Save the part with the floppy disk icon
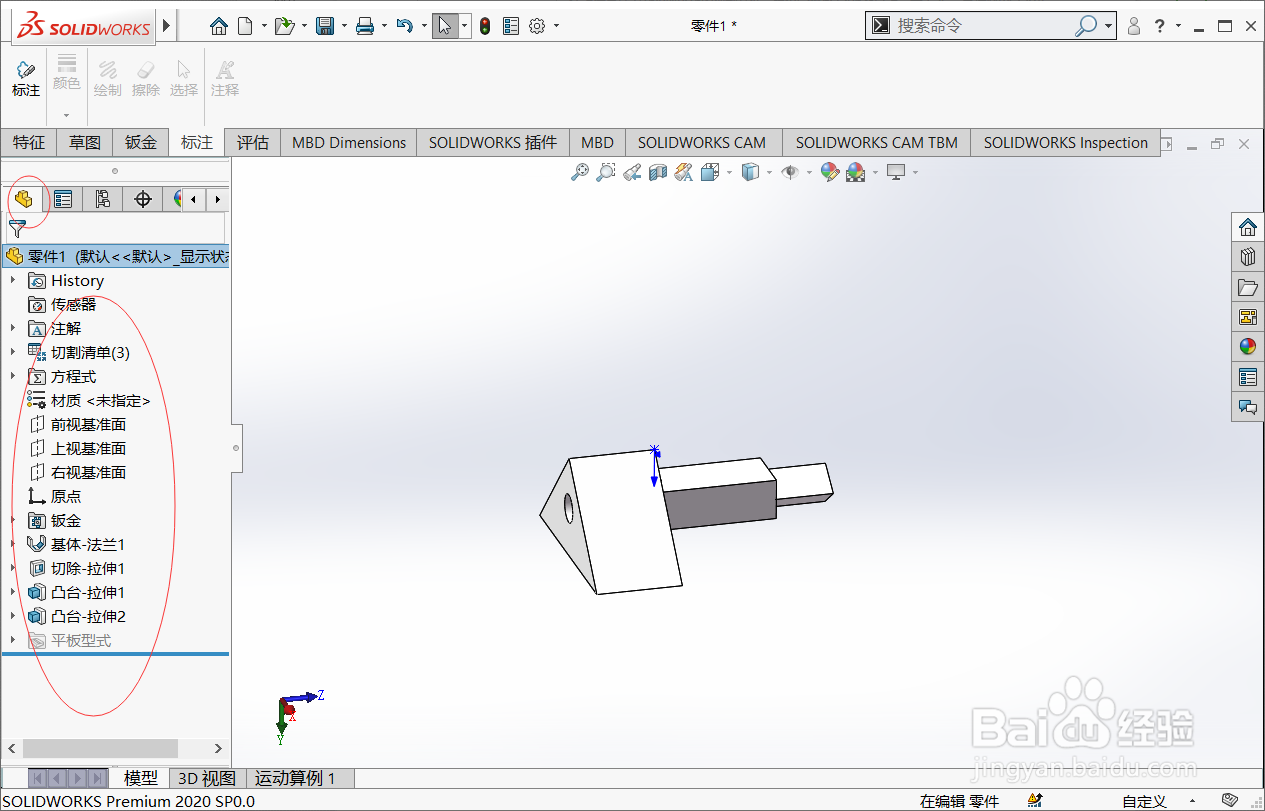The width and height of the screenshot is (1265, 811). [x=325, y=26]
